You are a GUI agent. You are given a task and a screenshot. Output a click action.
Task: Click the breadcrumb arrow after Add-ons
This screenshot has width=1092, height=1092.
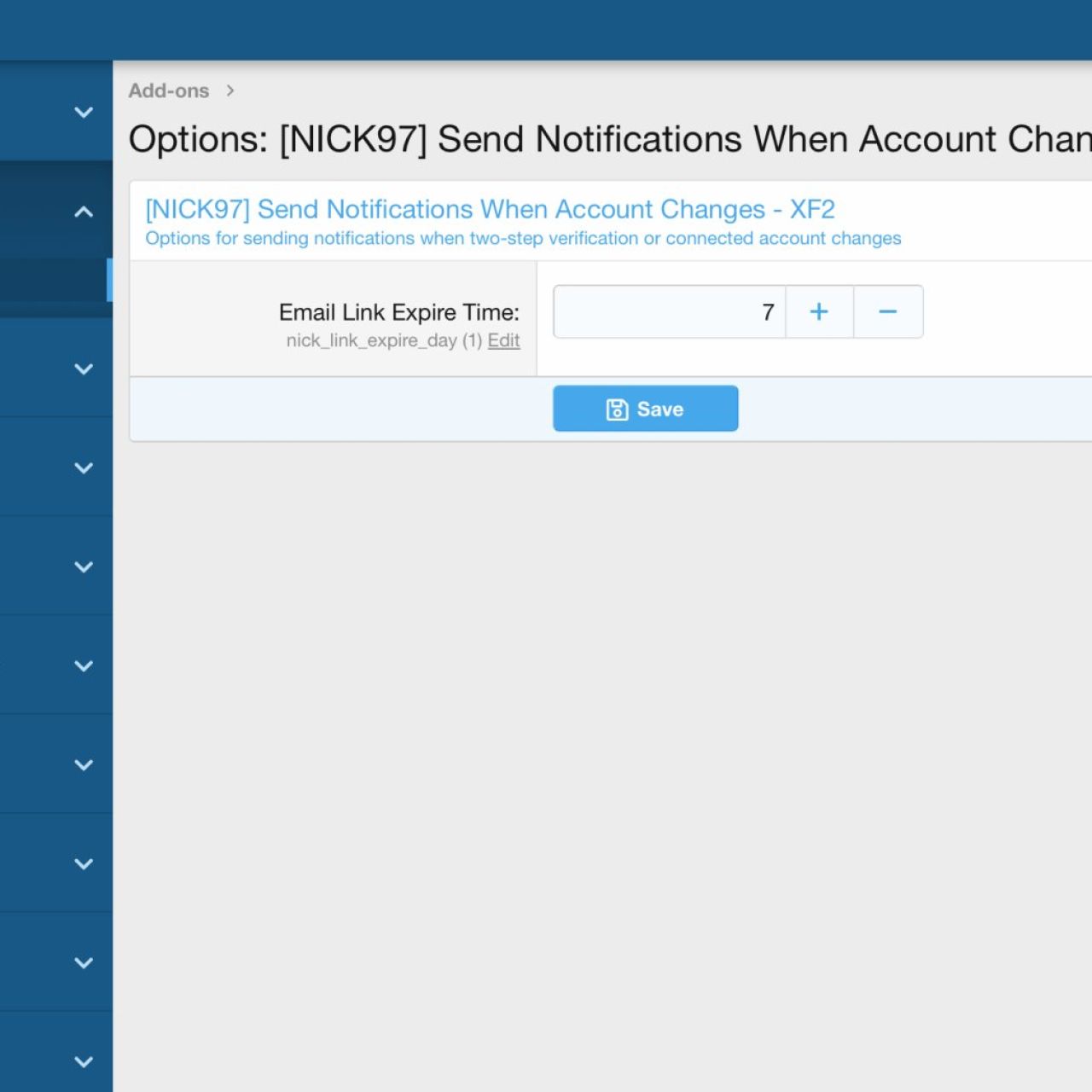(x=230, y=90)
